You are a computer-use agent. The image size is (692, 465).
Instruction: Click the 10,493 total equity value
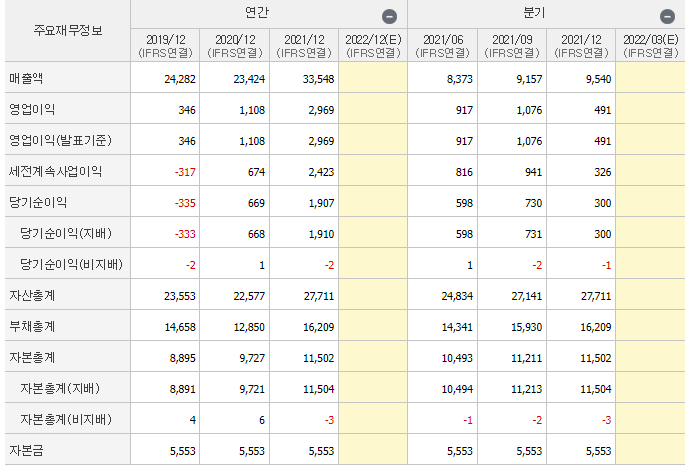point(457,358)
